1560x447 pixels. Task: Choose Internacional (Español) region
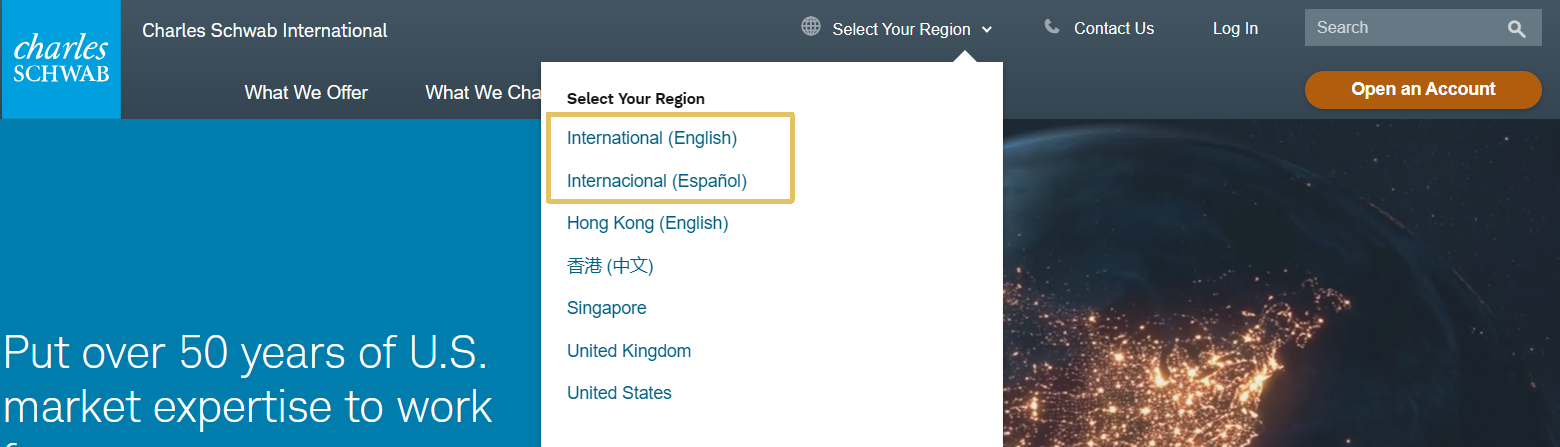657,181
